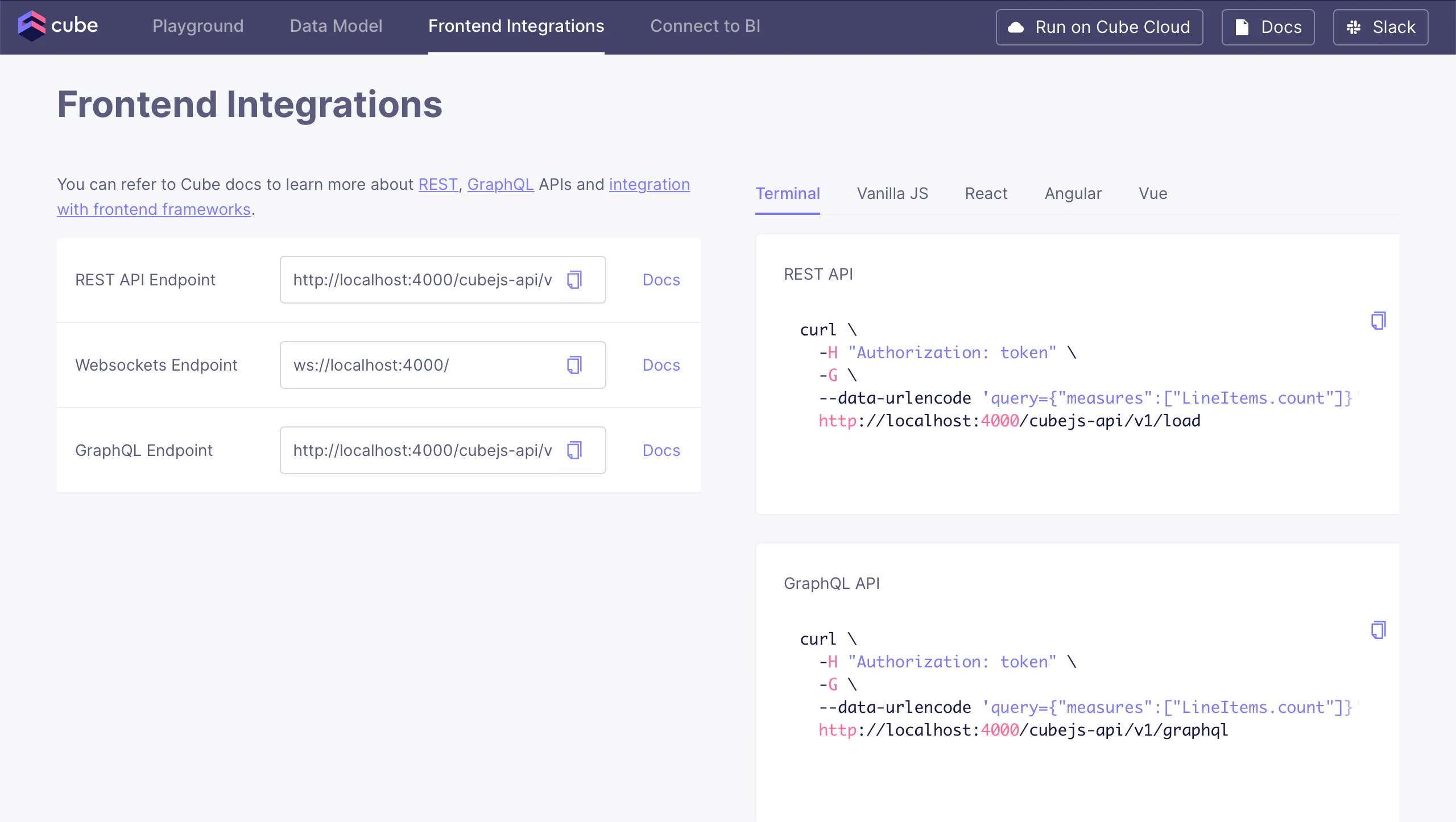Copy the GraphQL Endpoint URL

[574, 450]
